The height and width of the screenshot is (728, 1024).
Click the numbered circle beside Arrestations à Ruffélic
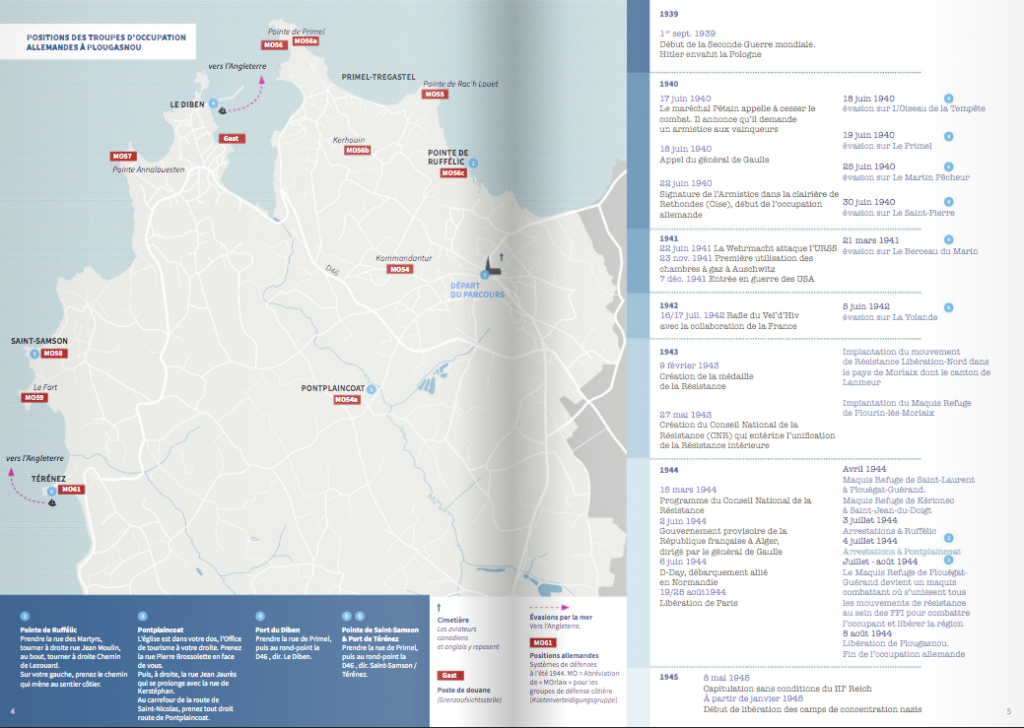point(948,538)
